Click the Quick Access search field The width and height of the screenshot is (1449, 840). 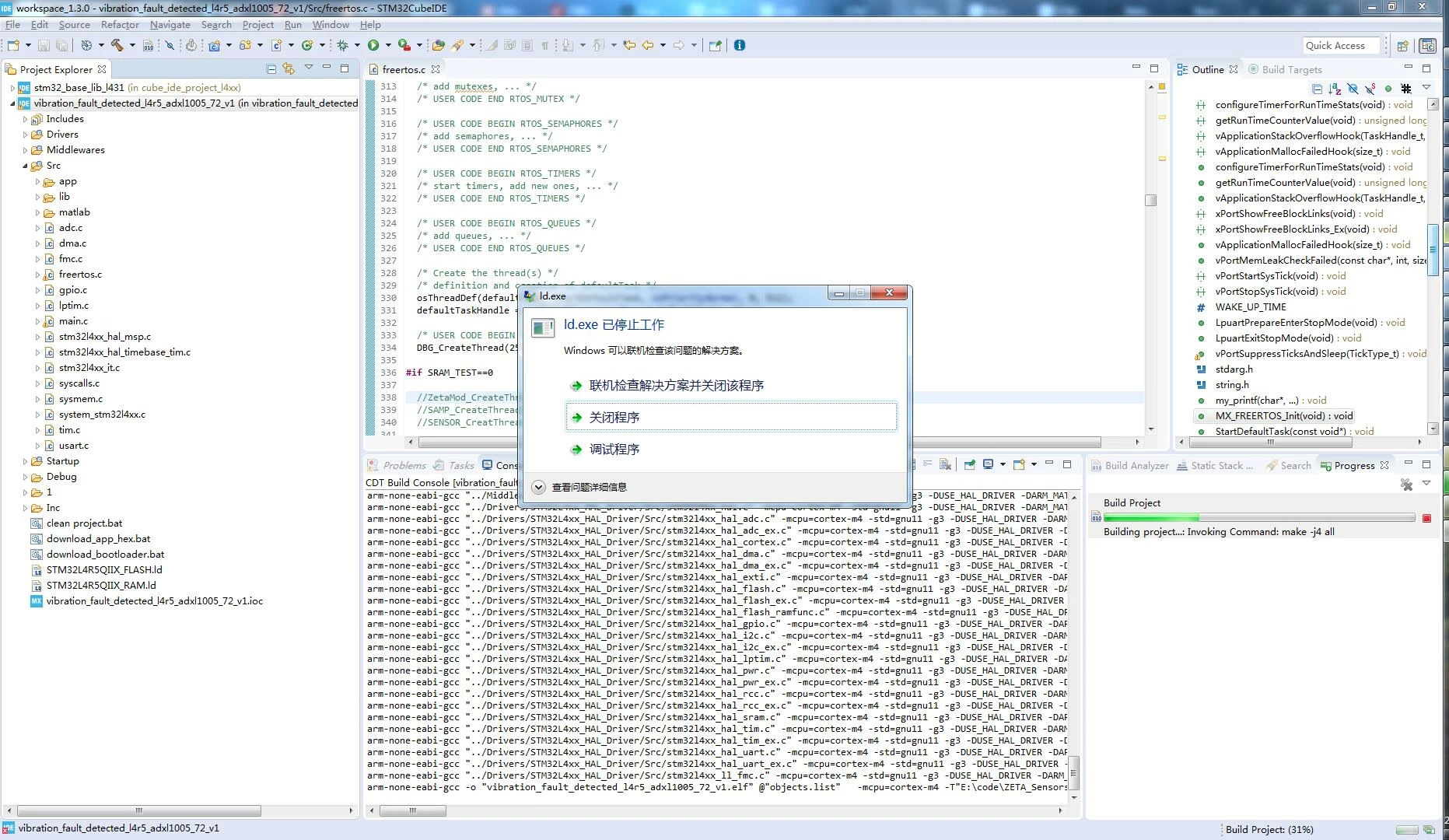1342,46
